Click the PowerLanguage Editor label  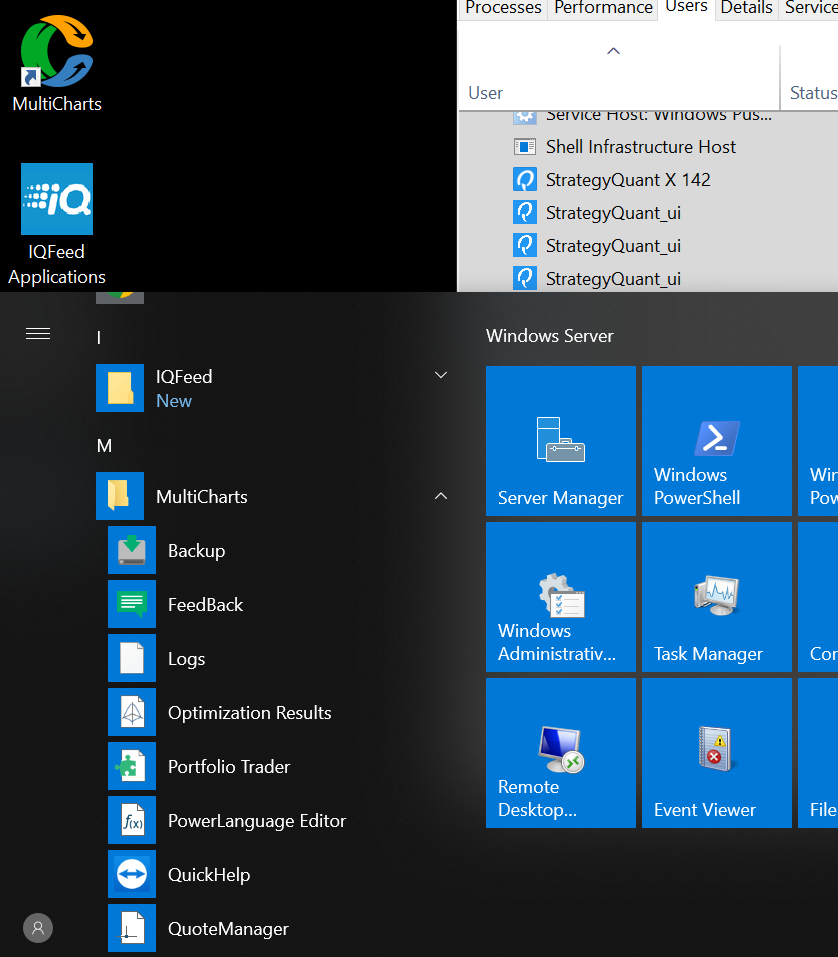tap(257, 821)
